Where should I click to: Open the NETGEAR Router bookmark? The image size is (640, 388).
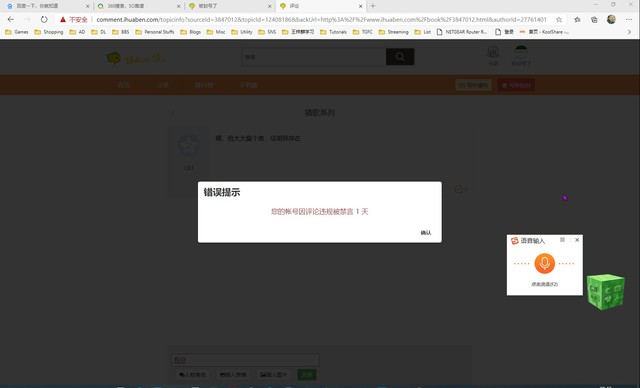[462, 32]
